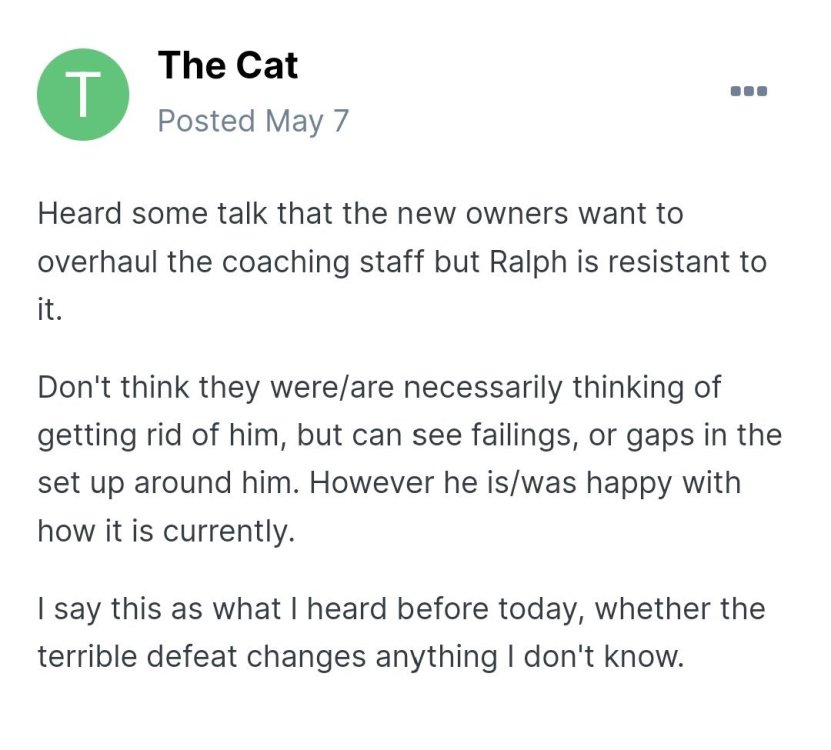831x750 pixels.
Task: Click the first paragraph about new owners
Action: [400, 262]
